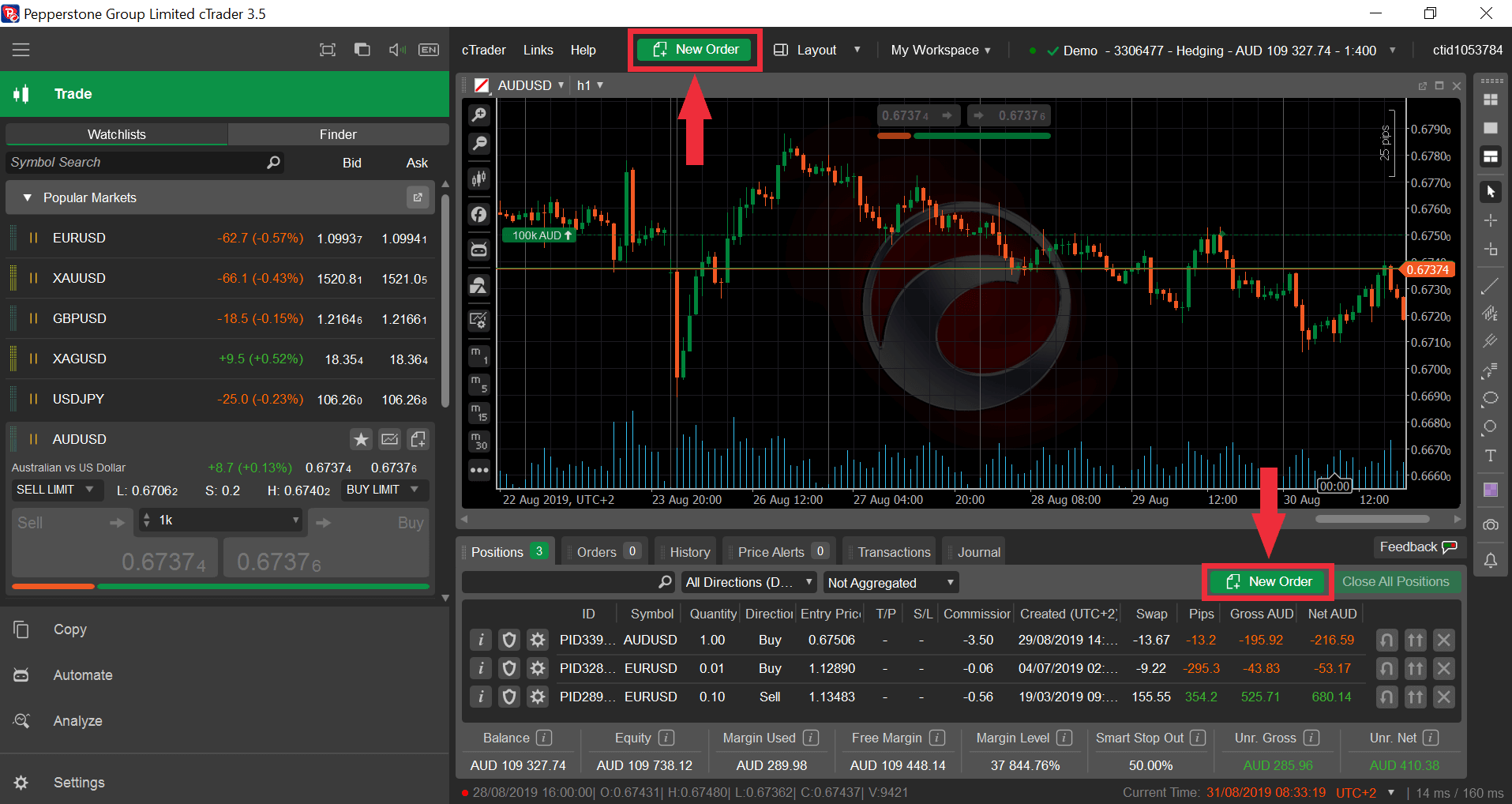This screenshot has height=804, width=1512.
Task: Collapse the Popular Markets list
Action: pos(28,197)
